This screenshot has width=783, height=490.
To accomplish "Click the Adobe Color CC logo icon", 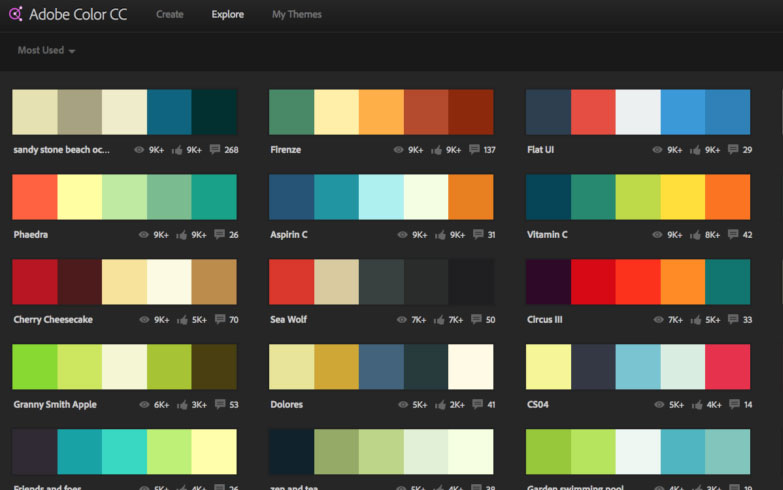I will (15, 14).
